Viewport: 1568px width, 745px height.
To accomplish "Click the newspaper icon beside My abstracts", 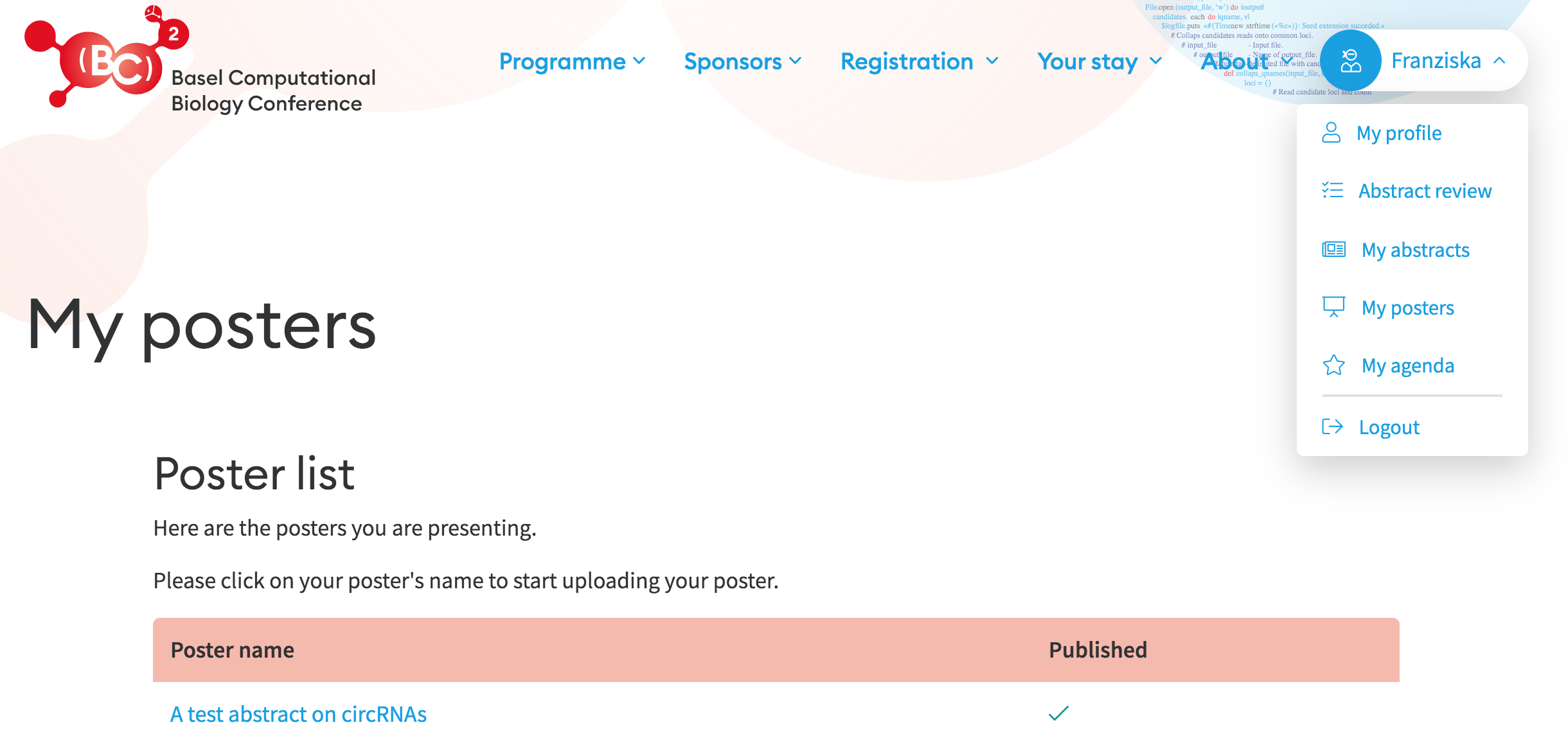I will [x=1333, y=249].
